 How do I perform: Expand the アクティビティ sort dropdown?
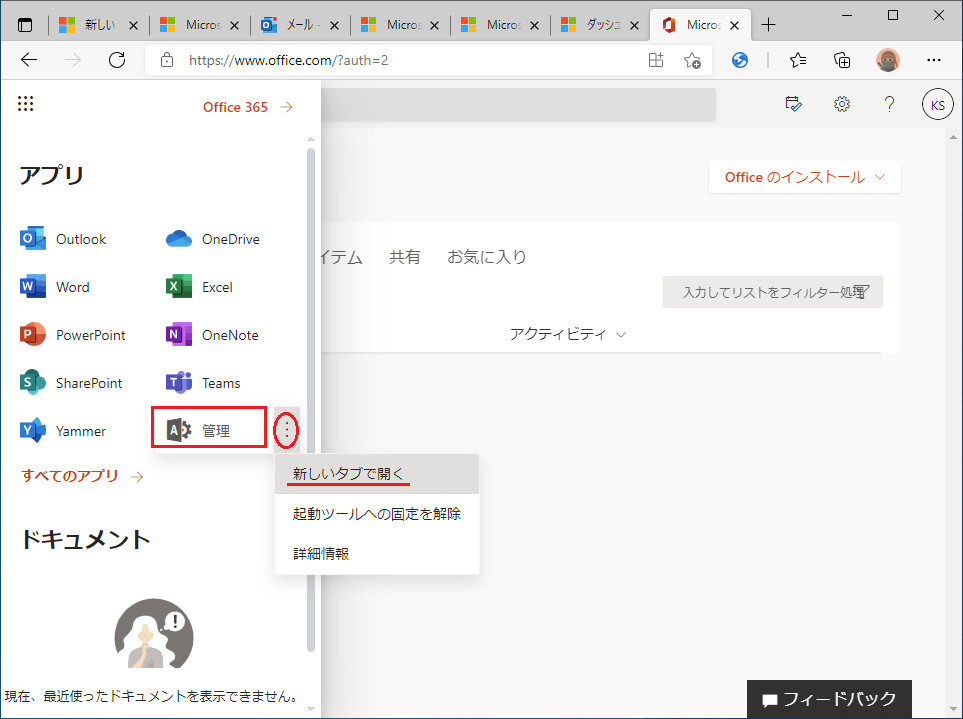click(x=567, y=335)
